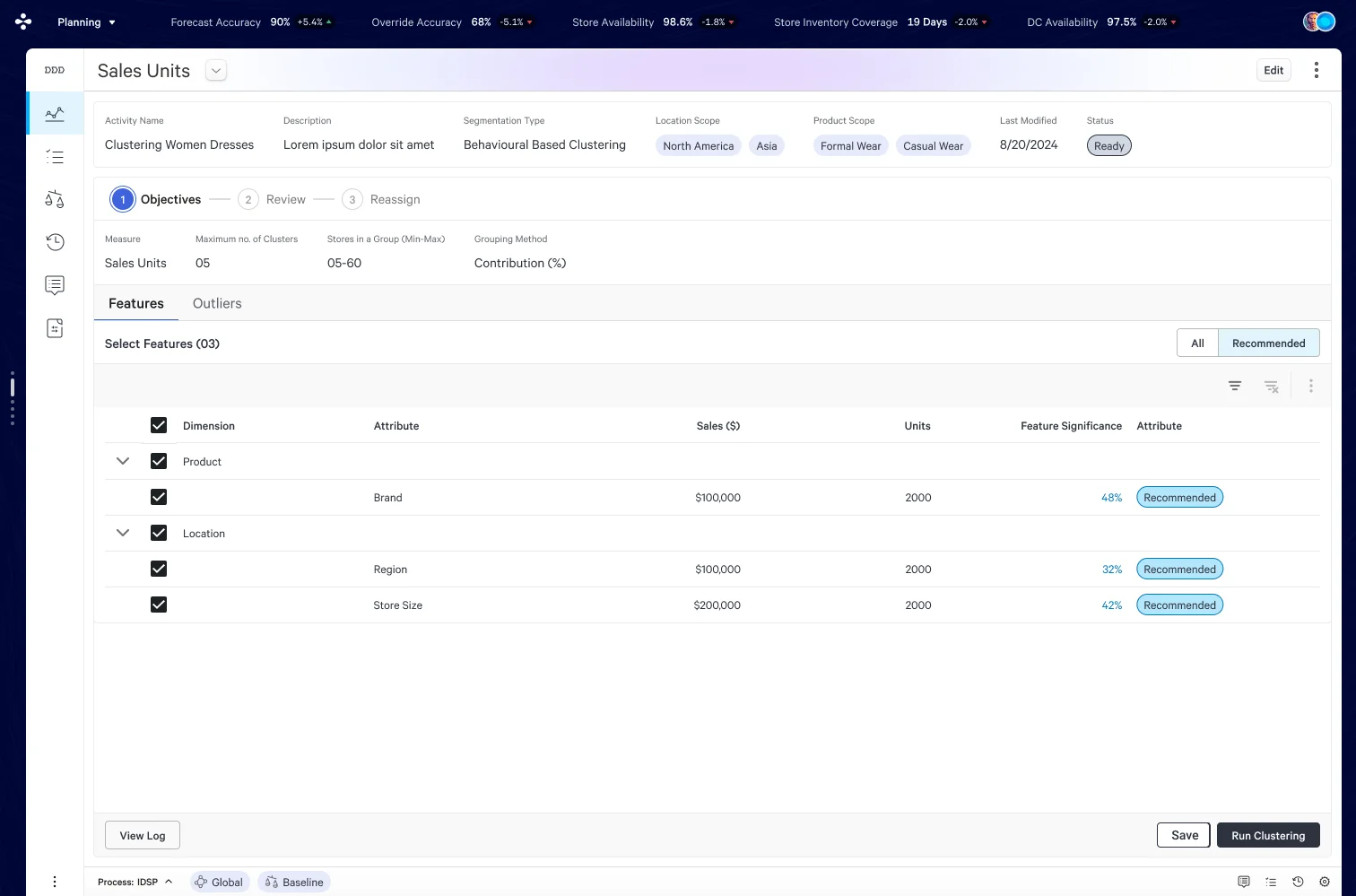
Task: Click the filter icon in table toolbar
Action: click(x=1235, y=386)
